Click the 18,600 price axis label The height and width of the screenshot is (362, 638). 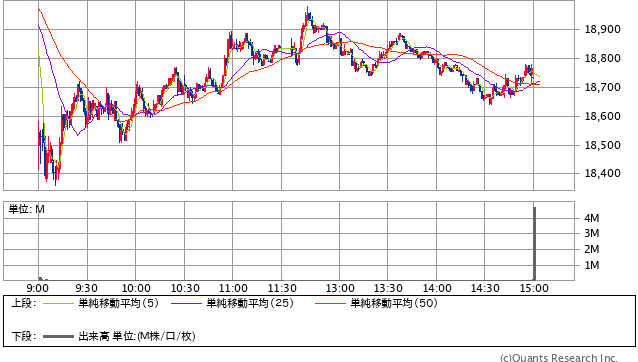[x=603, y=116]
